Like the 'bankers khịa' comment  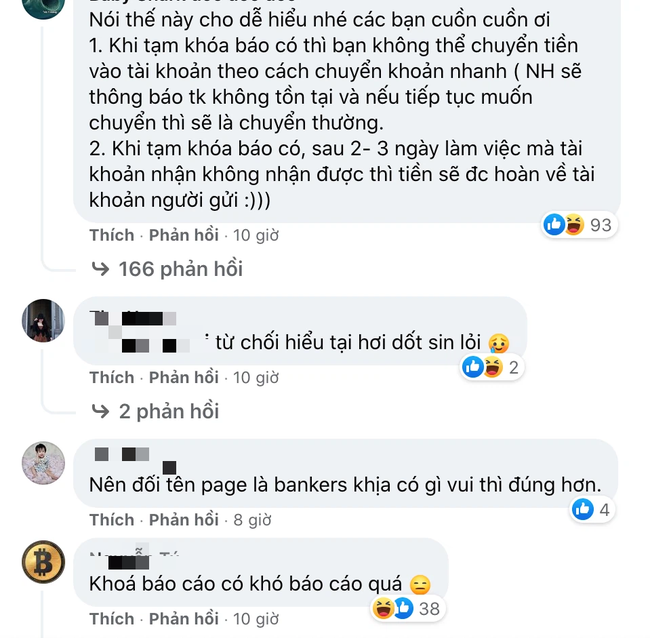[x=112, y=520]
